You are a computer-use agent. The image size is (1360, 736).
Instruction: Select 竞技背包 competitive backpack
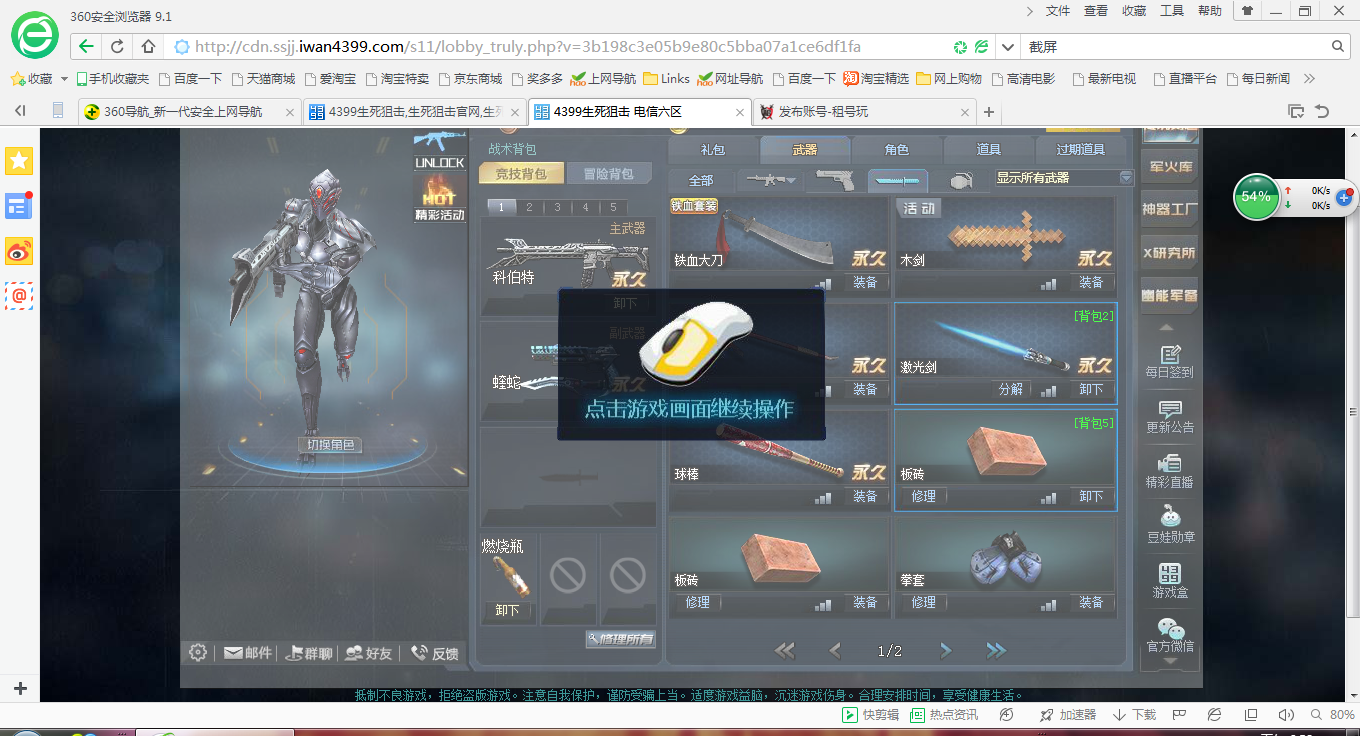(x=522, y=173)
